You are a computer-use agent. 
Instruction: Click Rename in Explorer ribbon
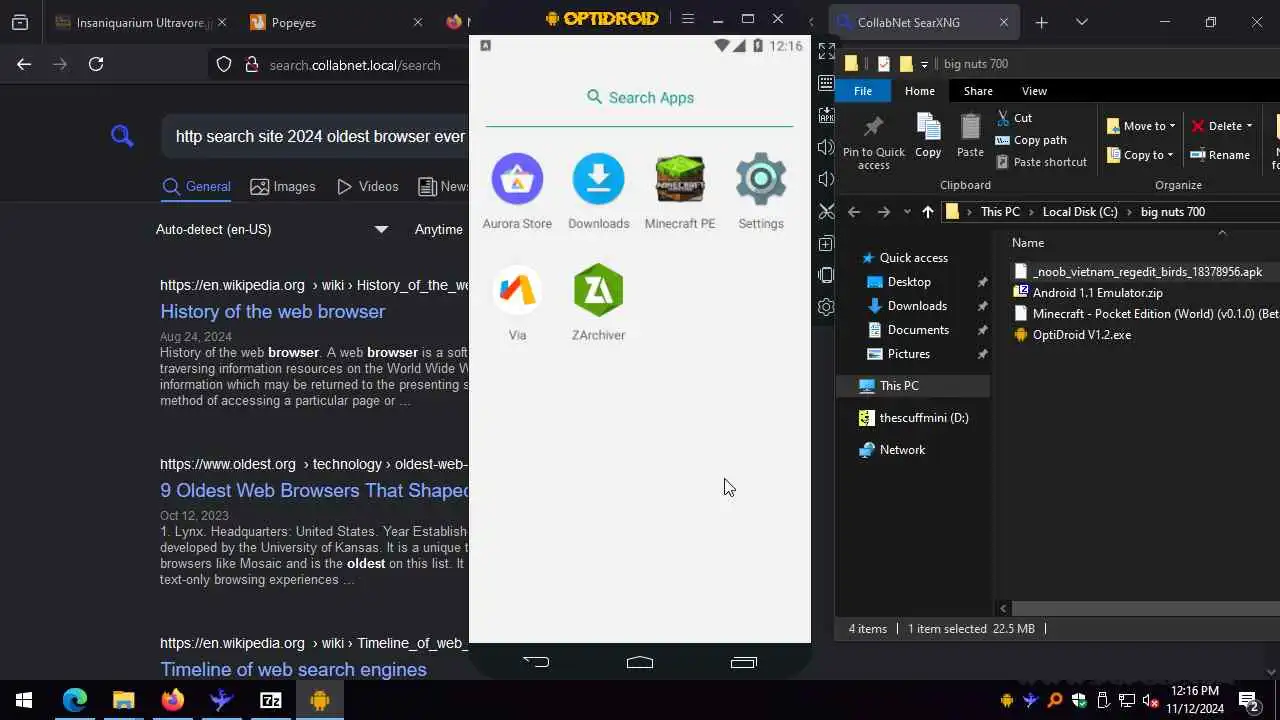[1219, 155]
